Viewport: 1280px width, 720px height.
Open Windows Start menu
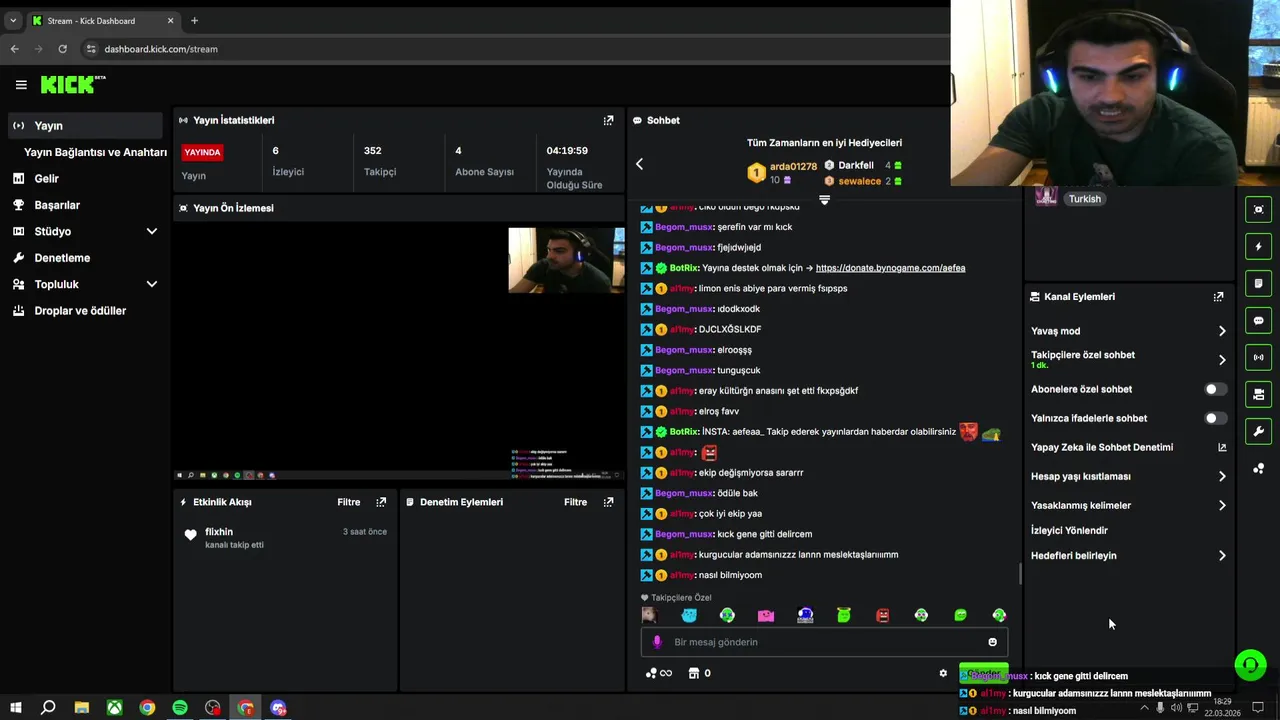pyautogui.click(x=16, y=708)
